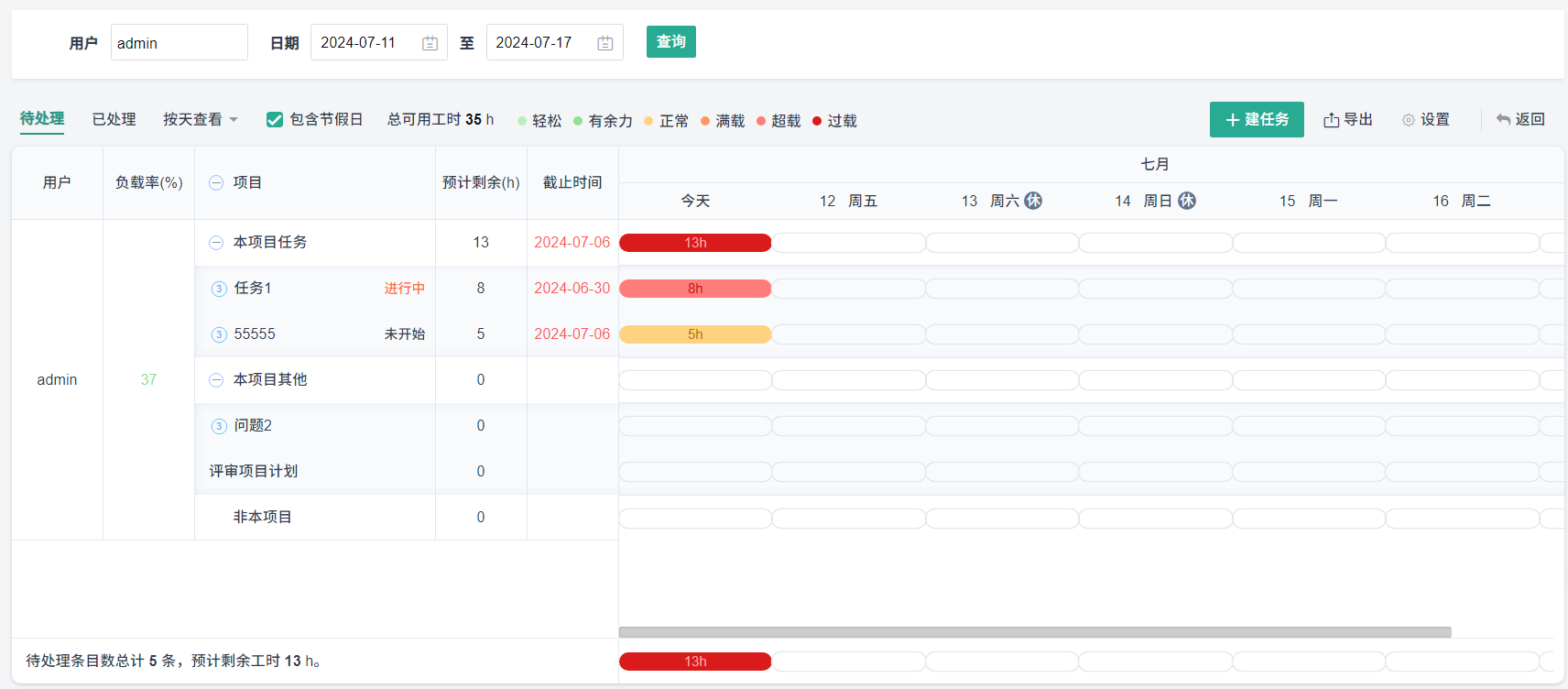This screenshot has width=1568, height=689.
Task: Click the 设置 settings button
Action: pyautogui.click(x=1426, y=120)
